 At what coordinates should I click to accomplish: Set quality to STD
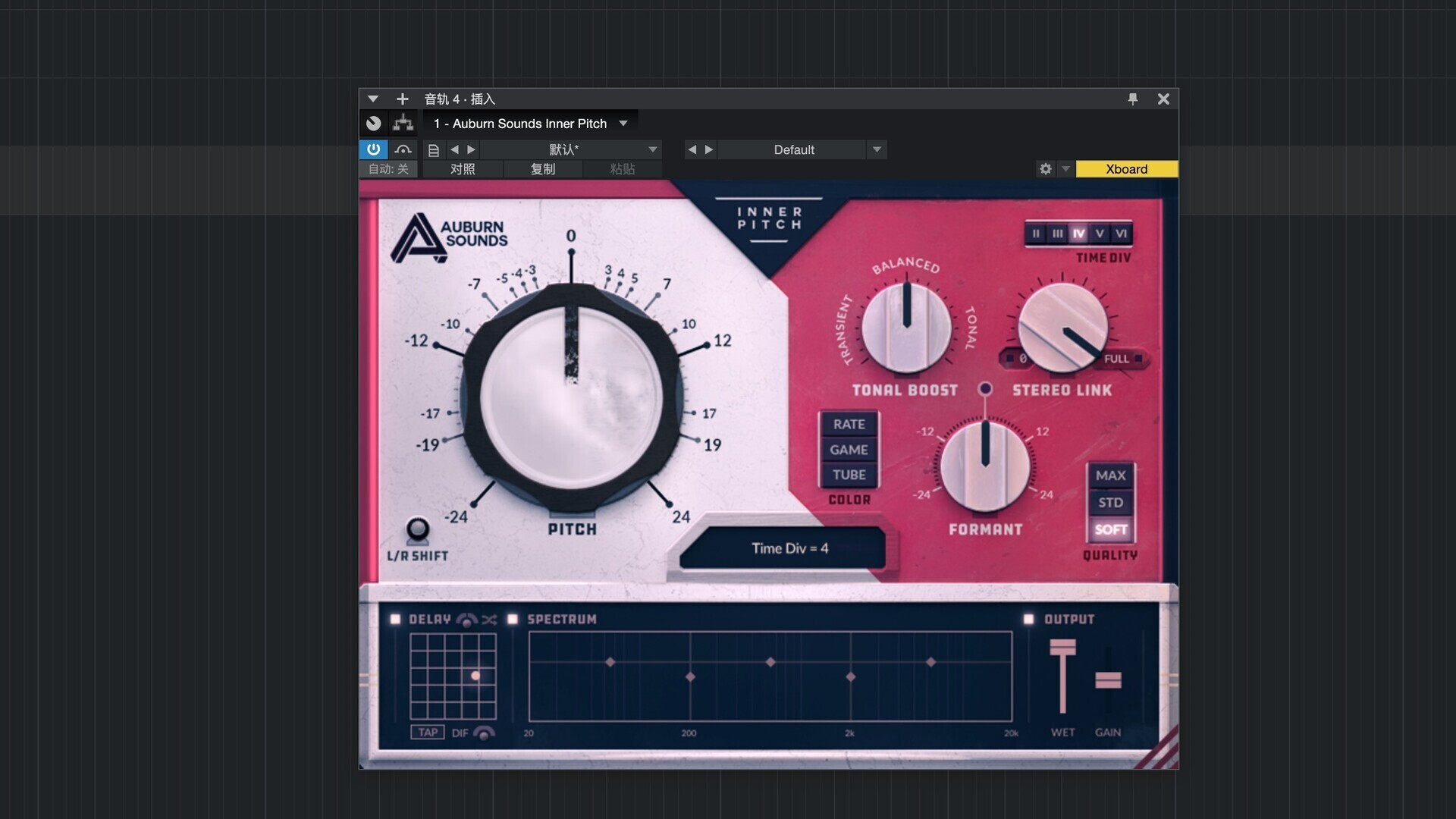1110,503
